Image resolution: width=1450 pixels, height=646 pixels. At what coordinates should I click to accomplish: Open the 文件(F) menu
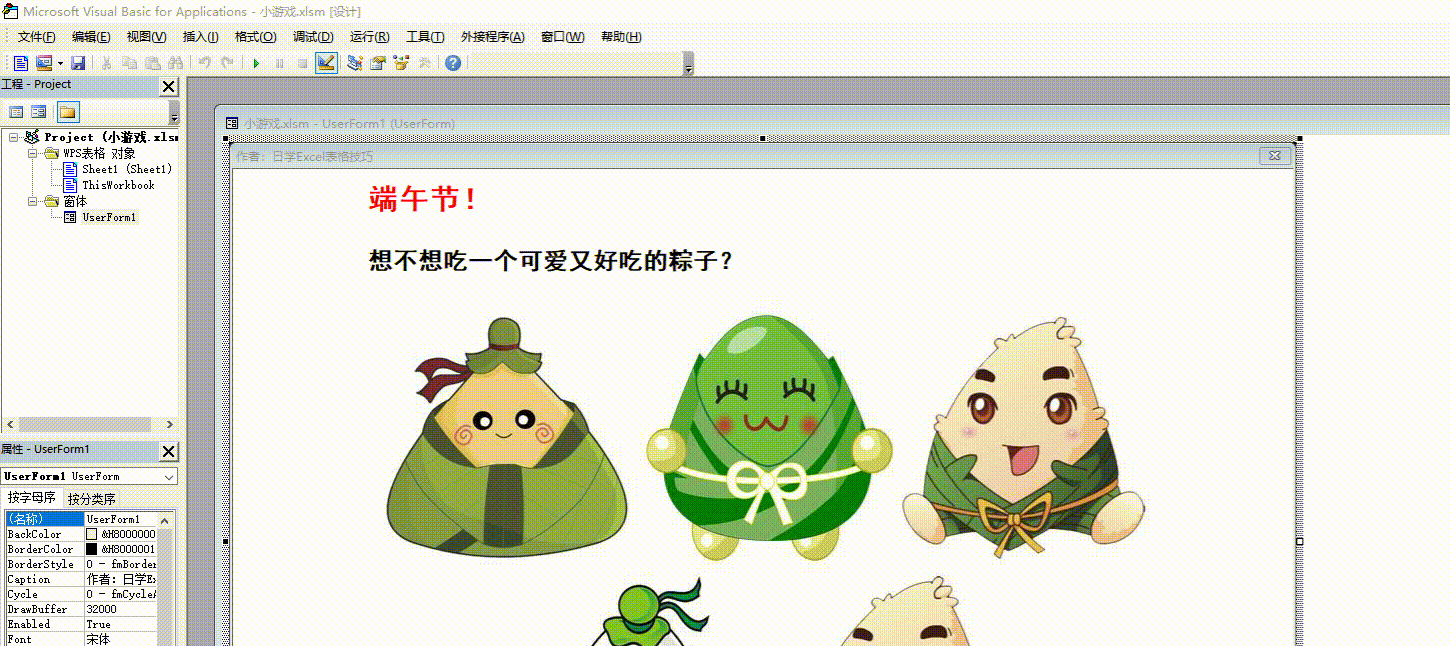point(36,37)
